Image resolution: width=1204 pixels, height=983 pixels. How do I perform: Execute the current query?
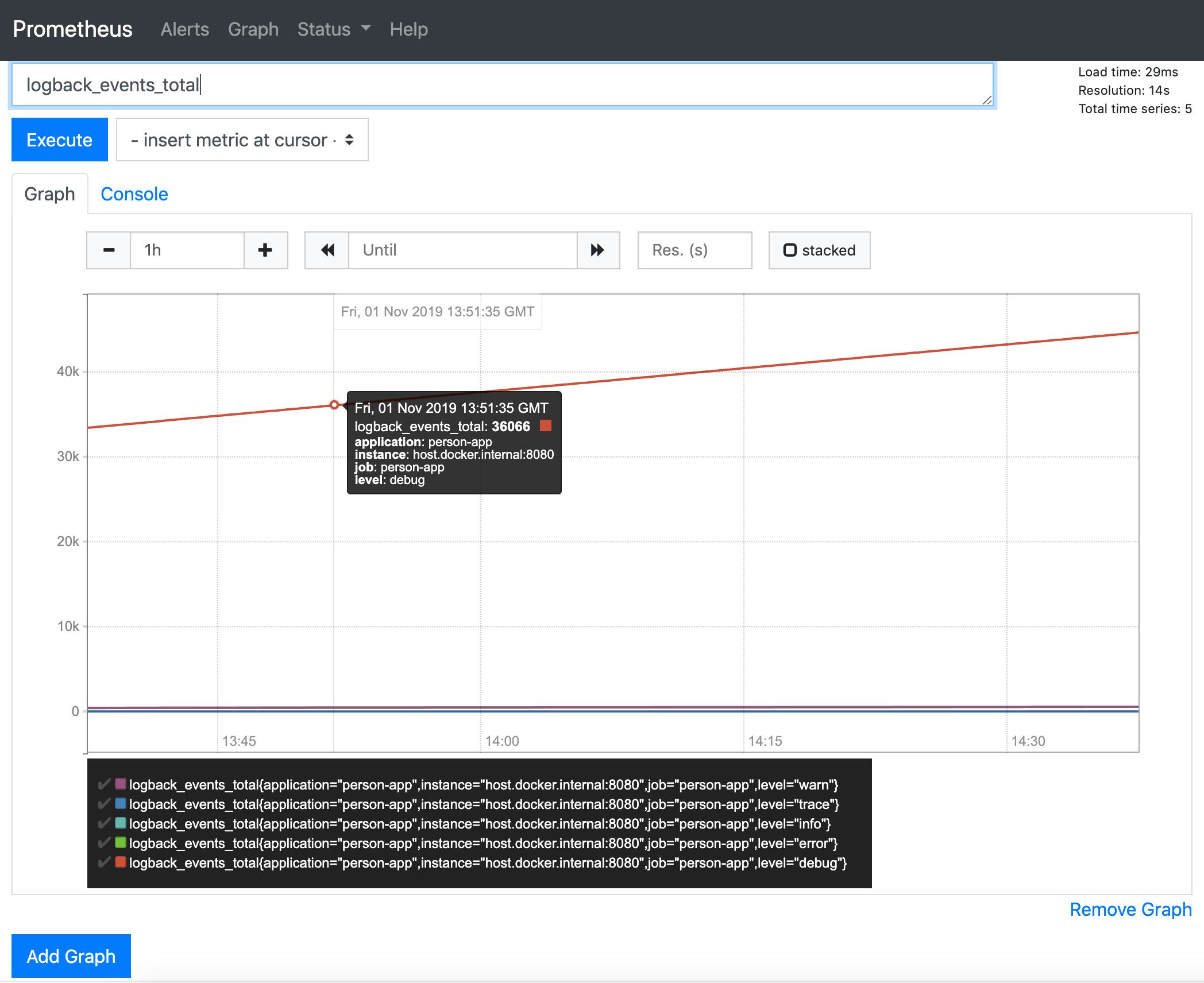59,139
